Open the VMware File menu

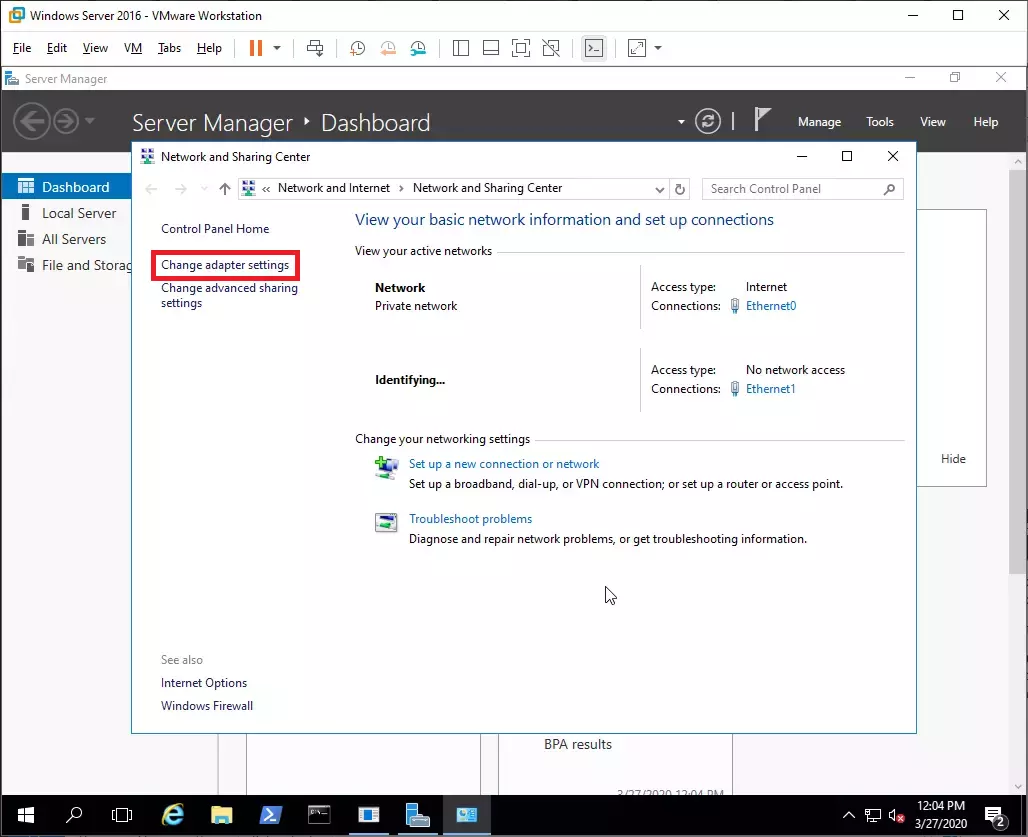pyautogui.click(x=22, y=48)
